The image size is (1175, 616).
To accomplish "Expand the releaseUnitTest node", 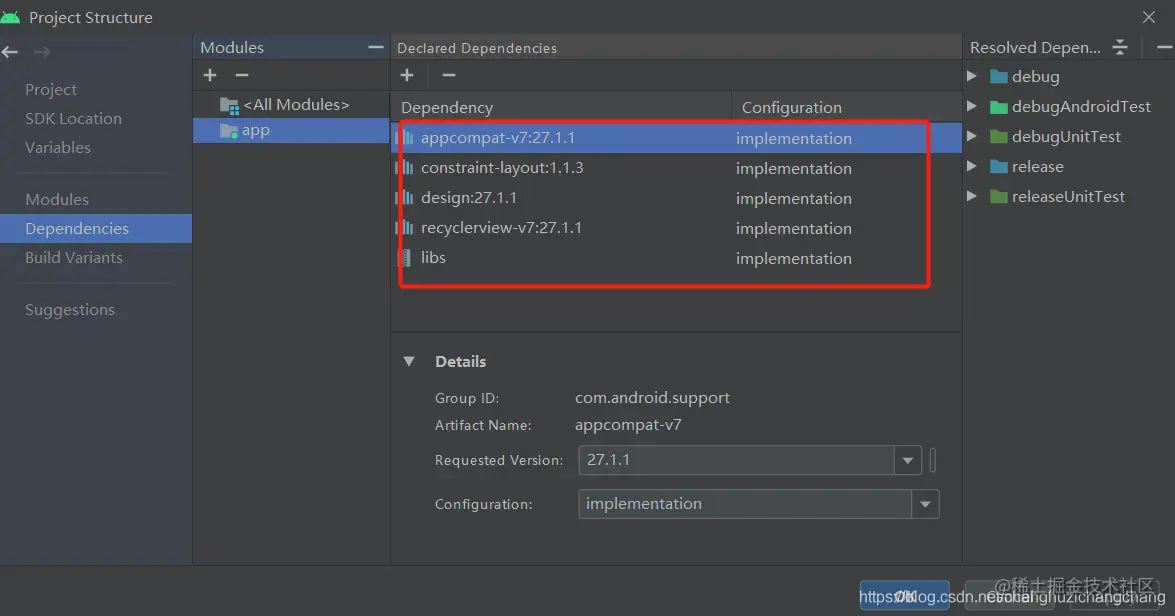I will [972, 196].
